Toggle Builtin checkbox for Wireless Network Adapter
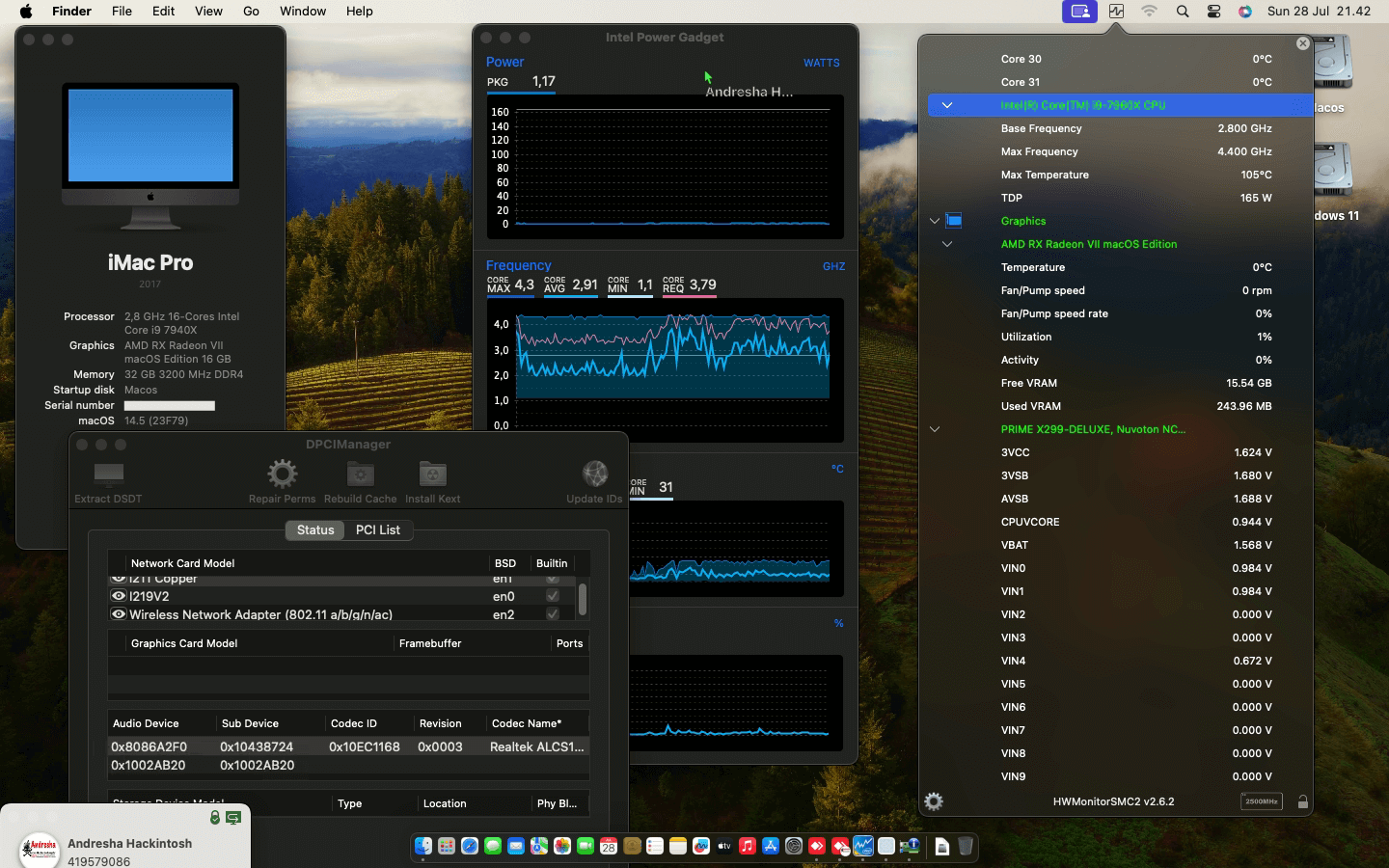This screenshot has height=868, width=1389. coord(552,614)
